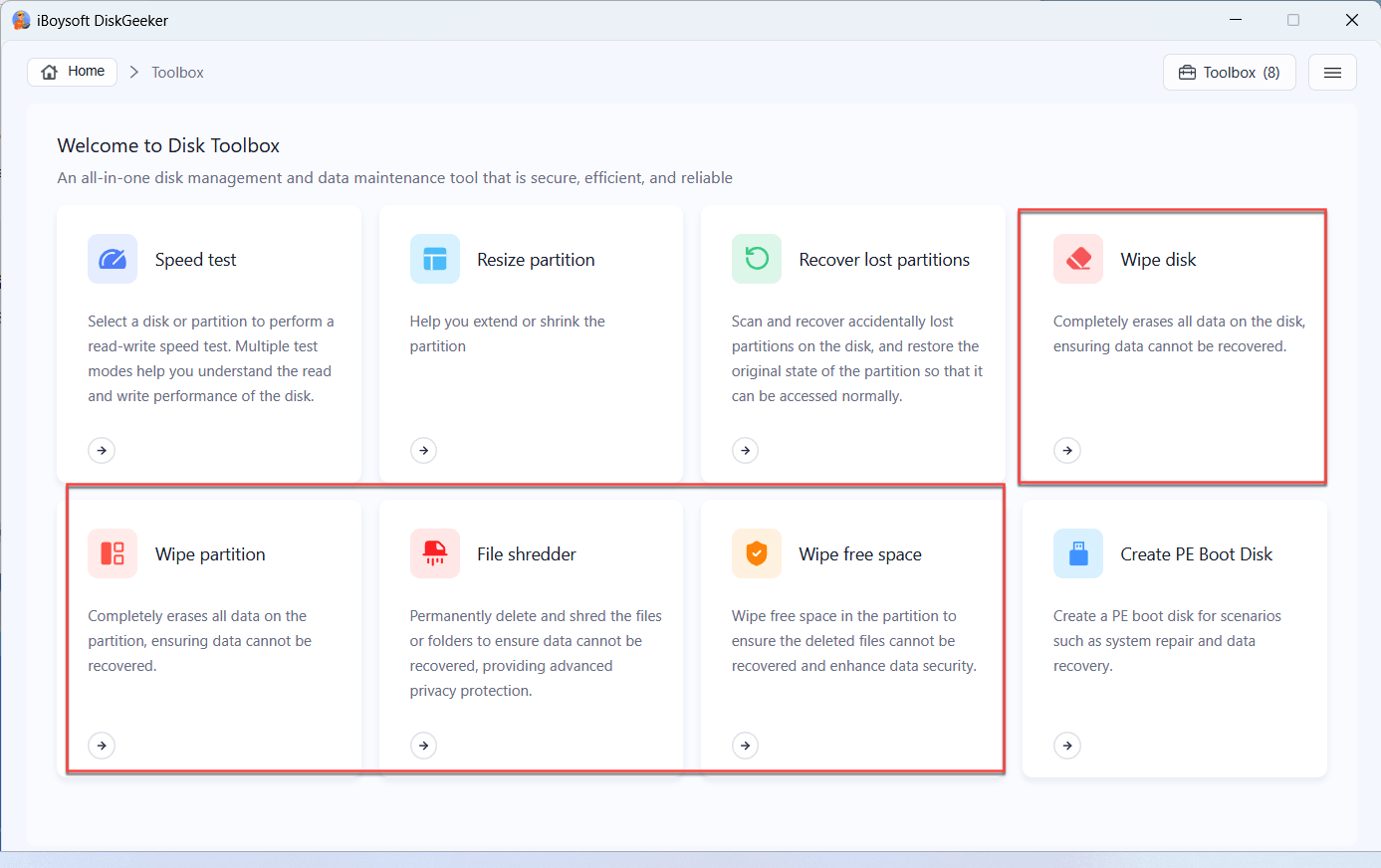This screenshot has height=868, width=1381.
Task: Maximize the iBoysoft DiskGeeker window
Action: [x=1293, y=20]
